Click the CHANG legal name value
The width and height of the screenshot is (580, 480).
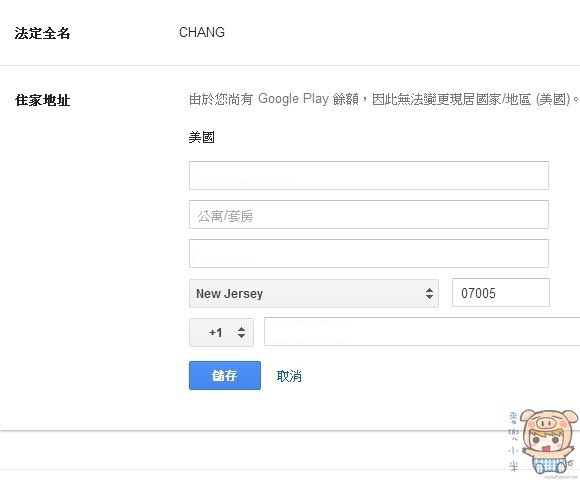pyautogui.click(x=202, y=33)
